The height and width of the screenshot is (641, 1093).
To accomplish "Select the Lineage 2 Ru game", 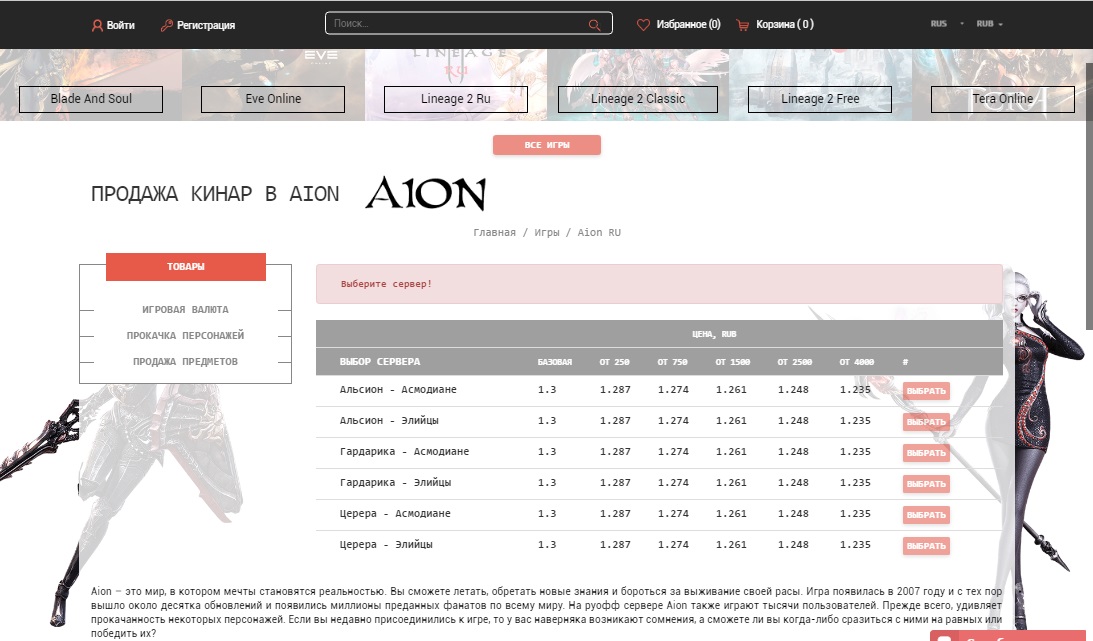I will click(x=455, y=99).
